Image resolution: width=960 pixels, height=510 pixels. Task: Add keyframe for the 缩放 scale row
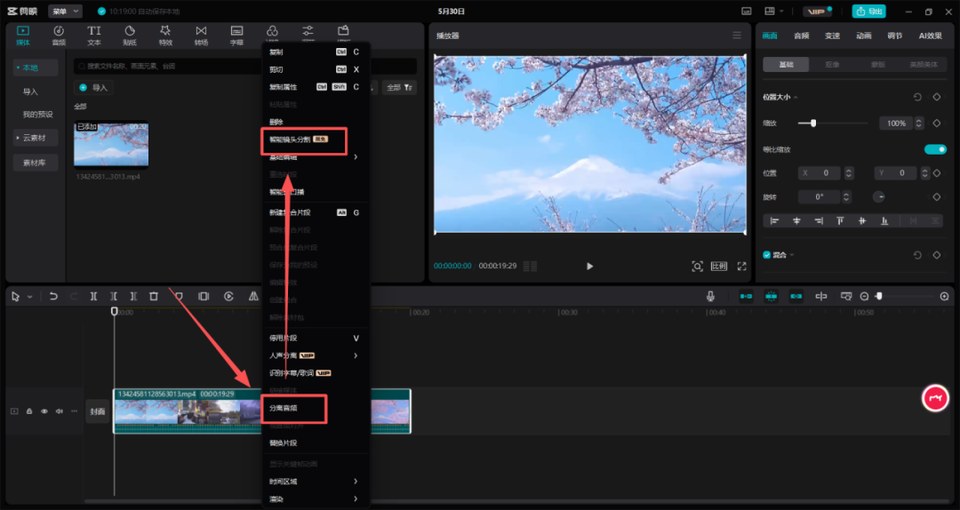[936, 123]
